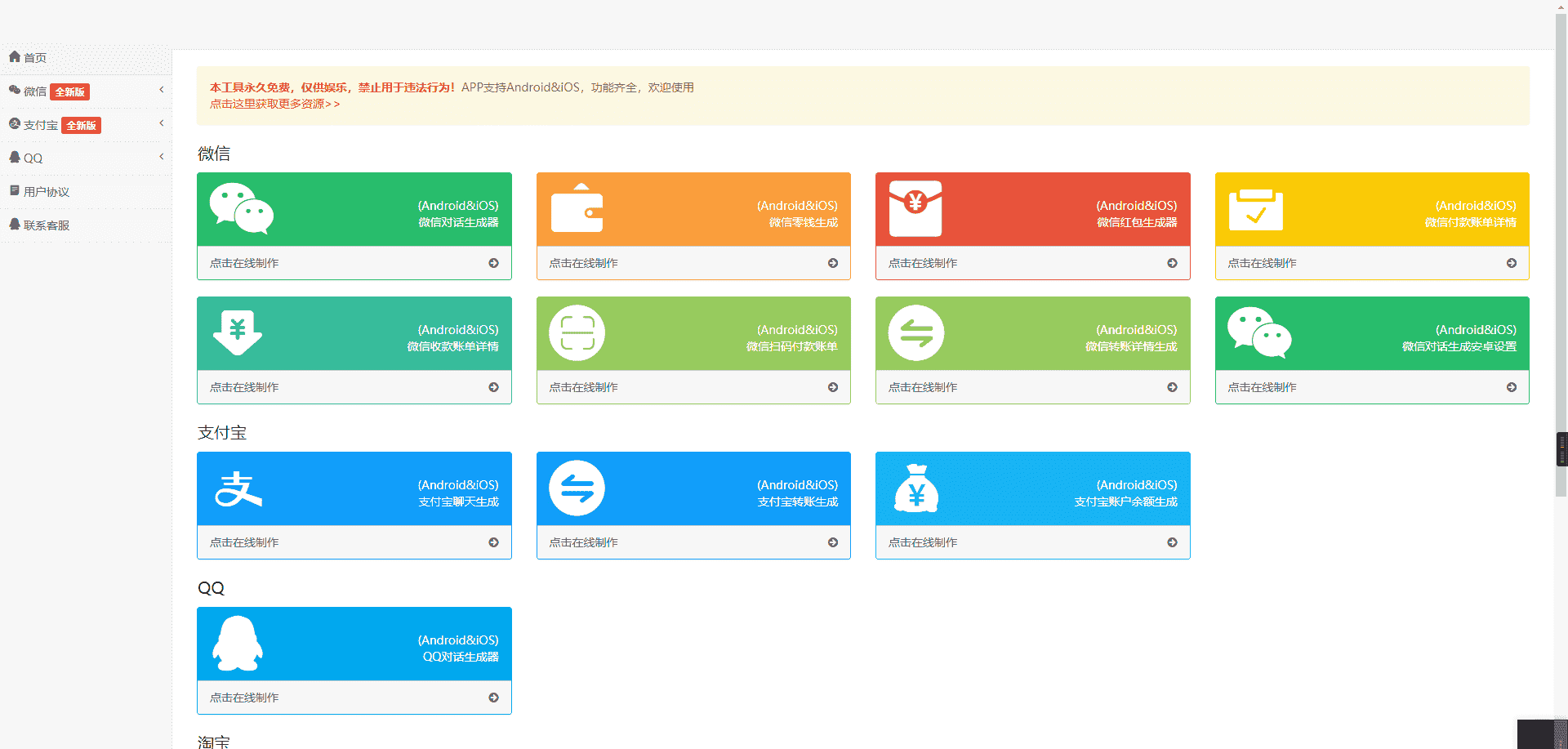This screenshot has width=1568, height=749.
Task: Click 点击在线制作 under 支付宝转账生成
Action: [583, 542]
